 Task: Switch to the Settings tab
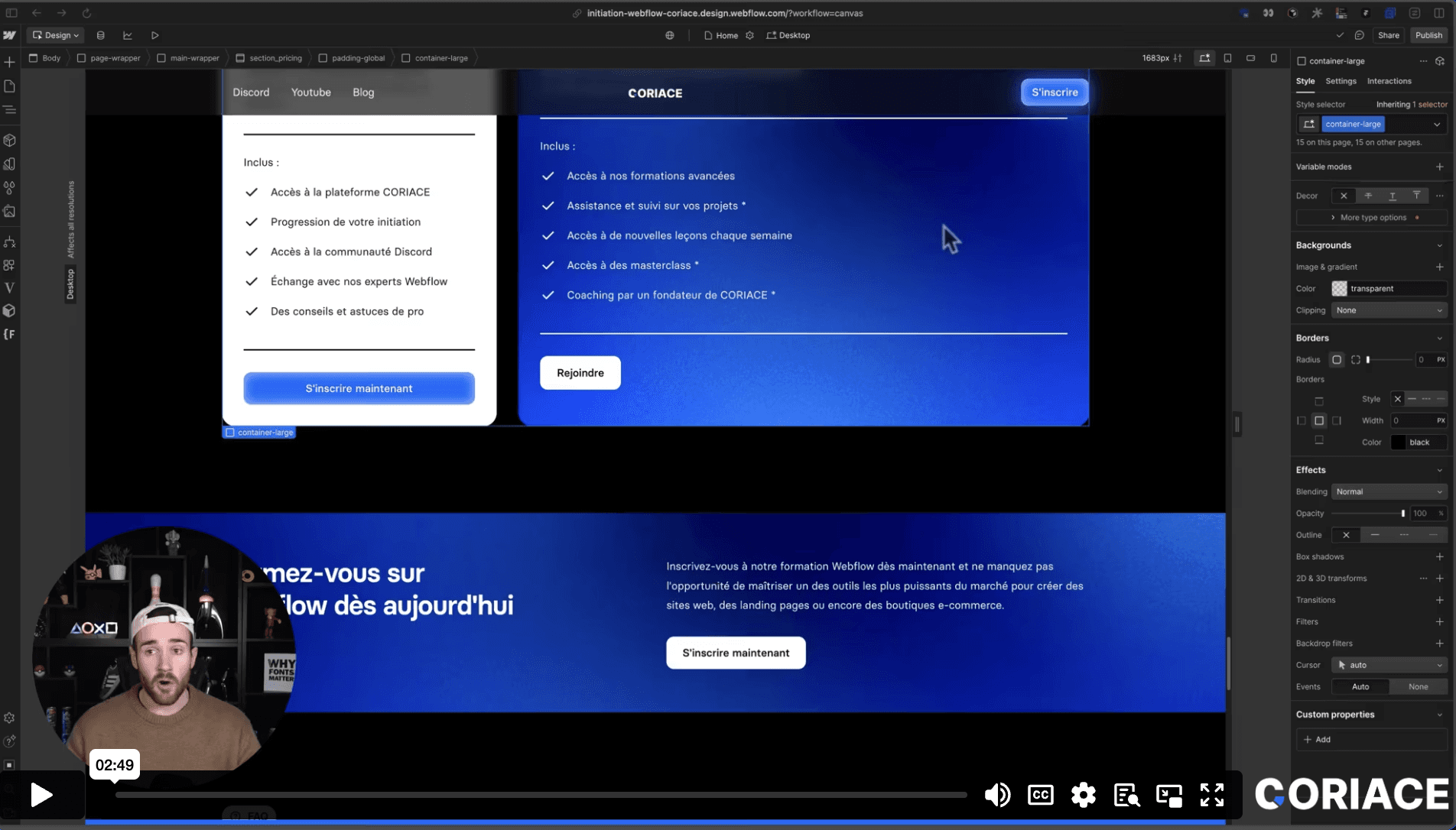tap(1341, 81)
